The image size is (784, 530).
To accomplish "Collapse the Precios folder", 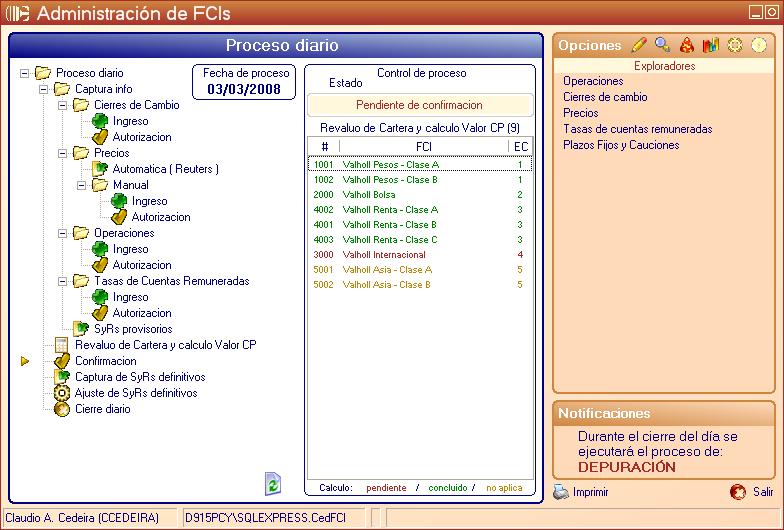I will (x=62, y=154).
